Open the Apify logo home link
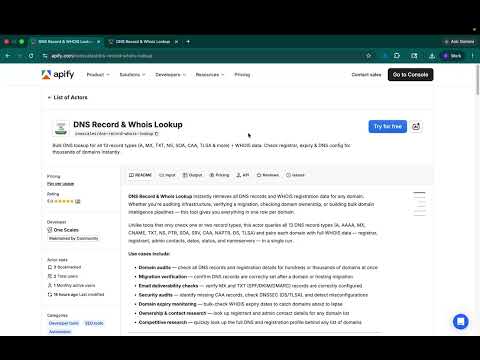 (58, 75)
